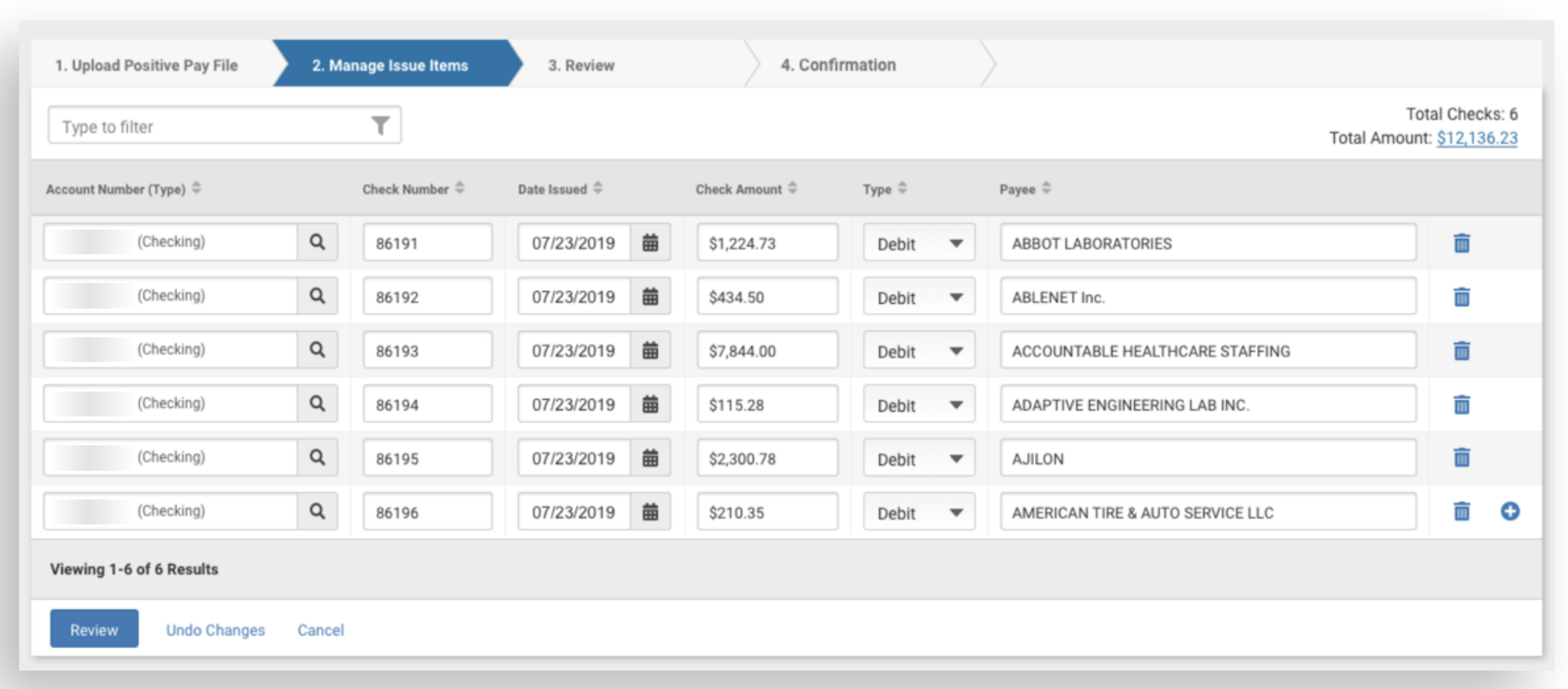Sort table by Payee column
This screenshot has height=689, width=1568.
click(1046, 189)
